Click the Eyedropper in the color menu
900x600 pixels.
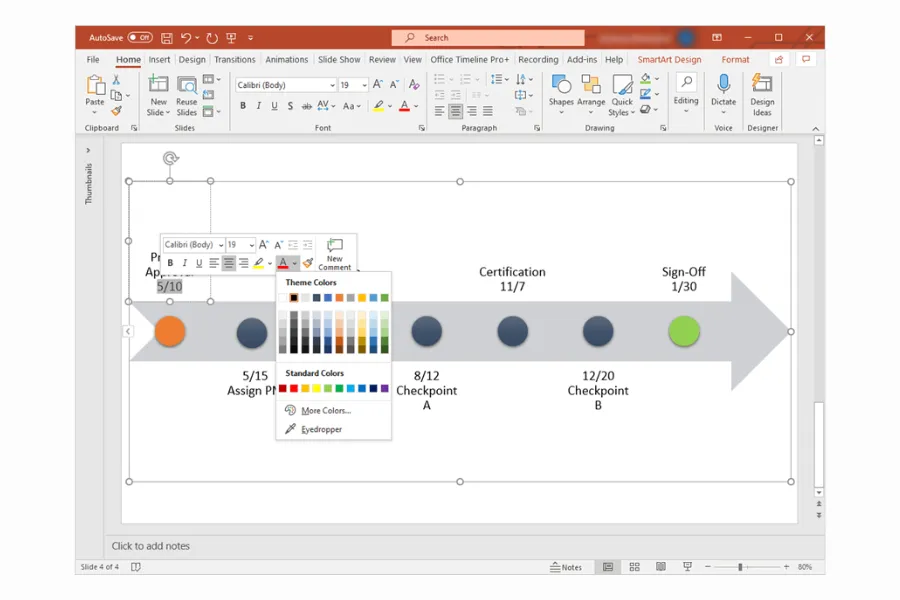[x=320, y=428]
